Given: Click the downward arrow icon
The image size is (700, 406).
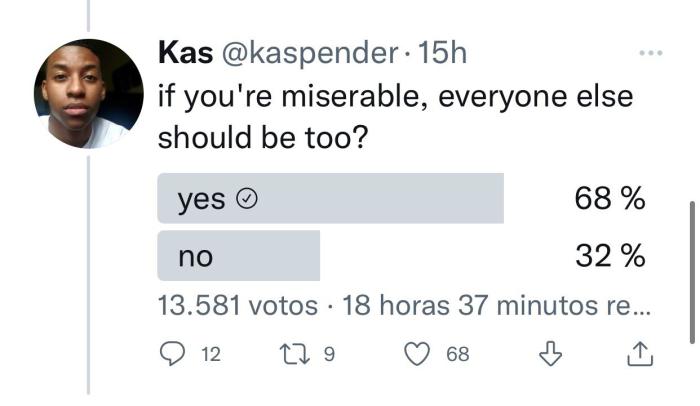Looking at the screenshot, I should click(x=547, y=353).
